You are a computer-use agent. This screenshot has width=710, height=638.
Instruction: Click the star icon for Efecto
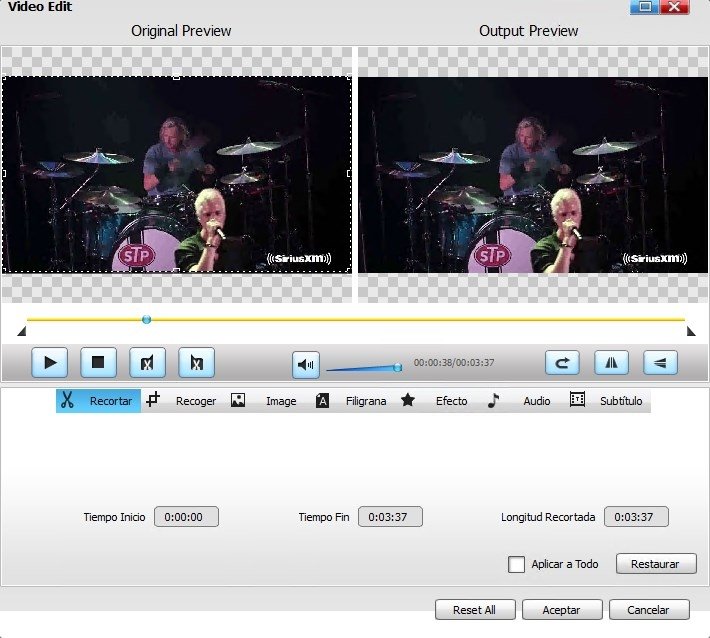point(408,399)
